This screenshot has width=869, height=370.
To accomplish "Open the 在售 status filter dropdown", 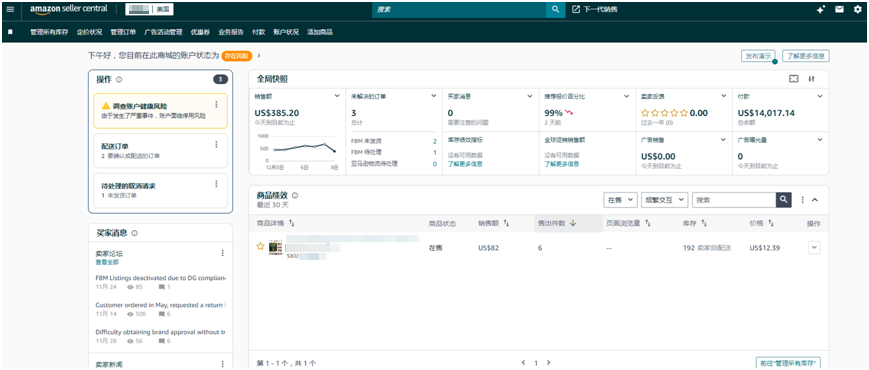I will [x=620, y=200].
